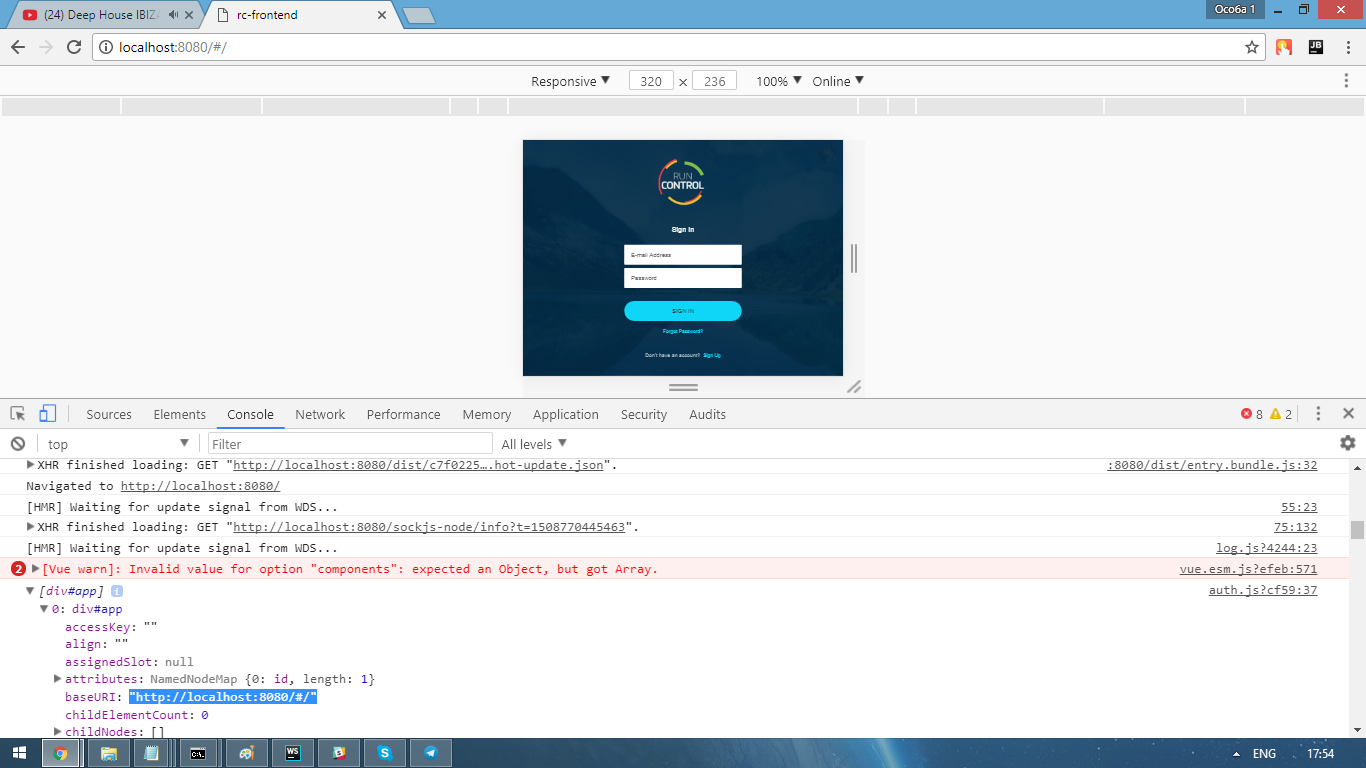Expand the Vue warn error message
The width and height of the screenshot is (1366, 768).
(x=36, y=569)
